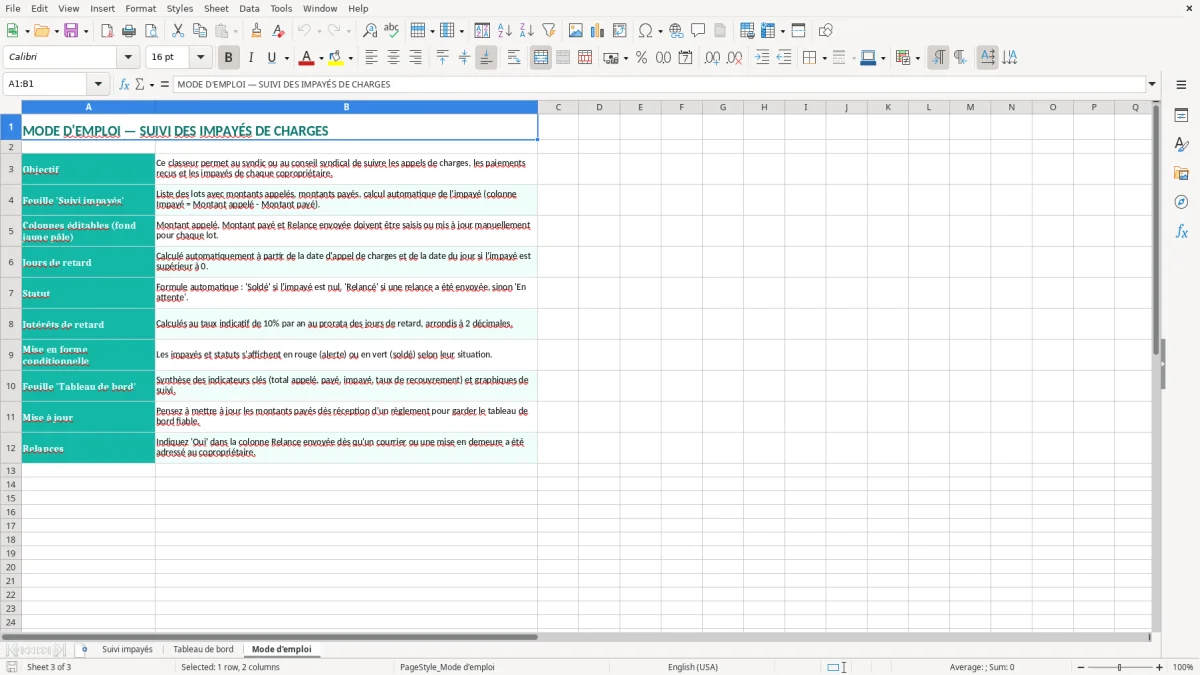Click 100% zoom level
This screenshot has height=675, width=1200.
pyautogui.click(x=1183, y=667)
